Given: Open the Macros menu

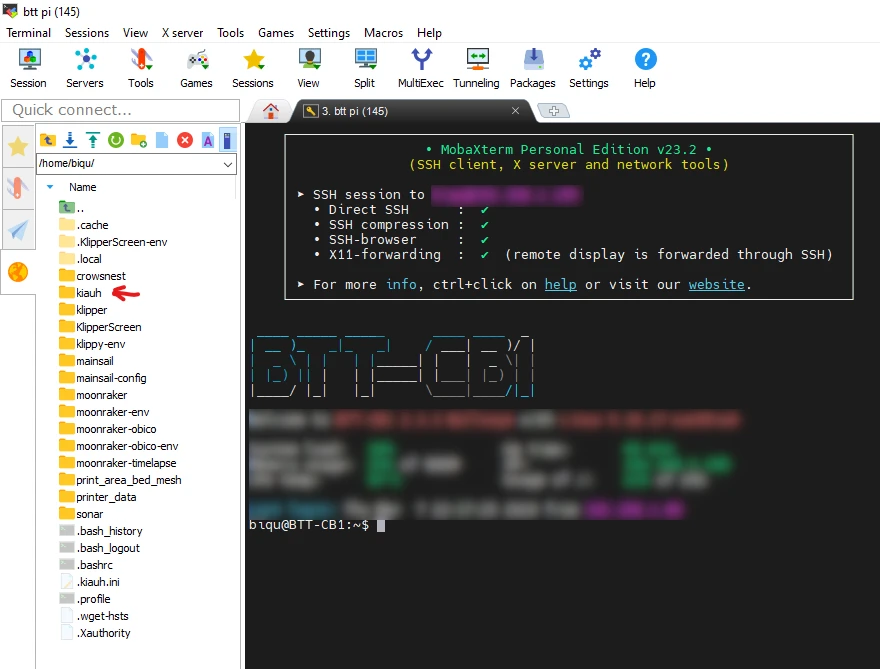Looking at the screenshot, I should (x=384, y=33).
